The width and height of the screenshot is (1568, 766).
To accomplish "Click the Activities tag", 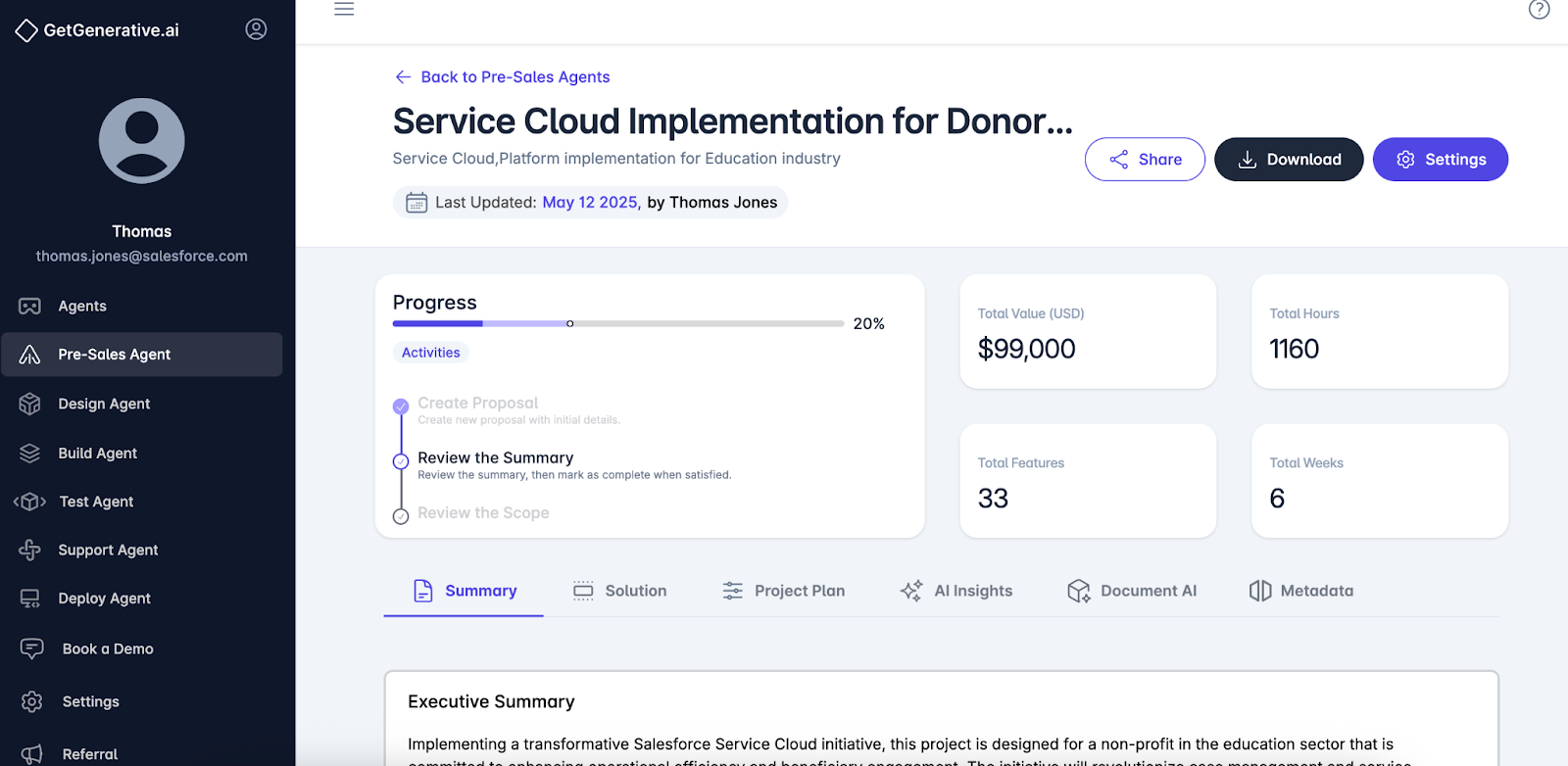I will click(431, 353).
